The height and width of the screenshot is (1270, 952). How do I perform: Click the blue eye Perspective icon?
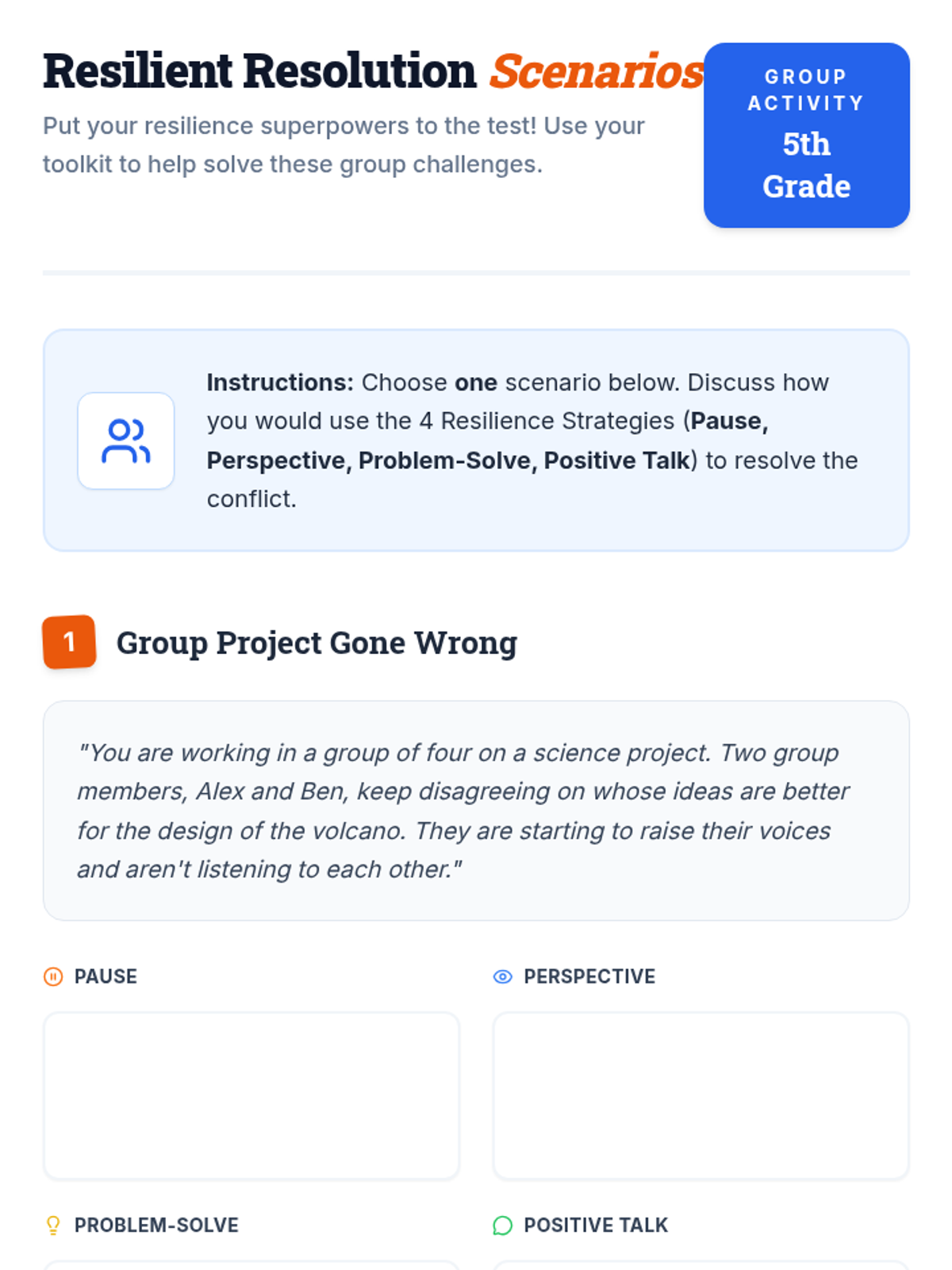[x=502, y=976]
